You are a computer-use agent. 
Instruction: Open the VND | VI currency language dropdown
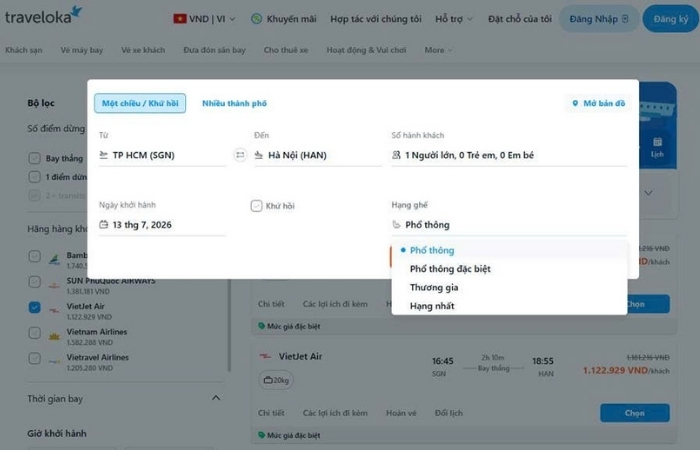[204, 19]
